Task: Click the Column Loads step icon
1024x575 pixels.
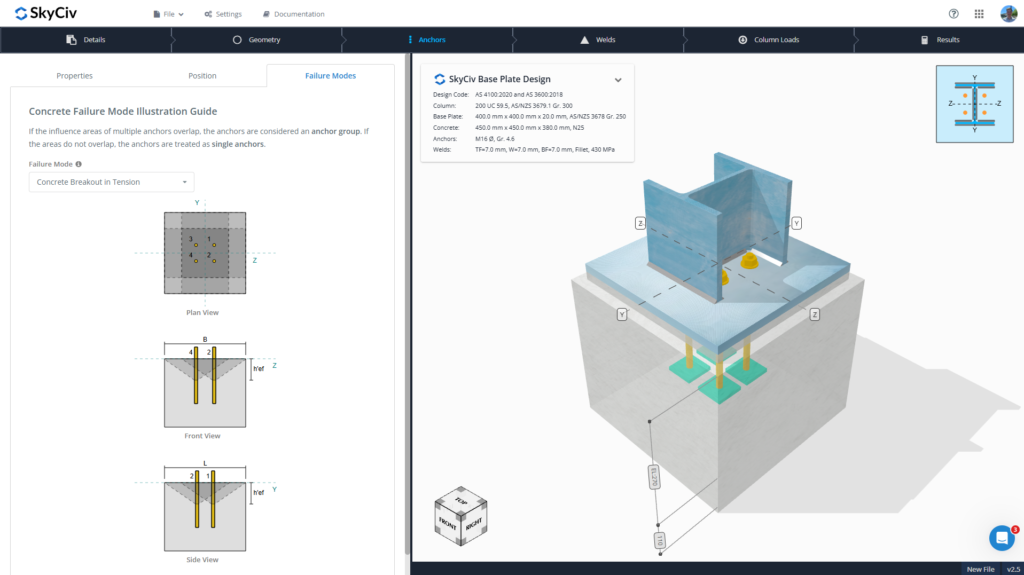Action: click(743, 40)
